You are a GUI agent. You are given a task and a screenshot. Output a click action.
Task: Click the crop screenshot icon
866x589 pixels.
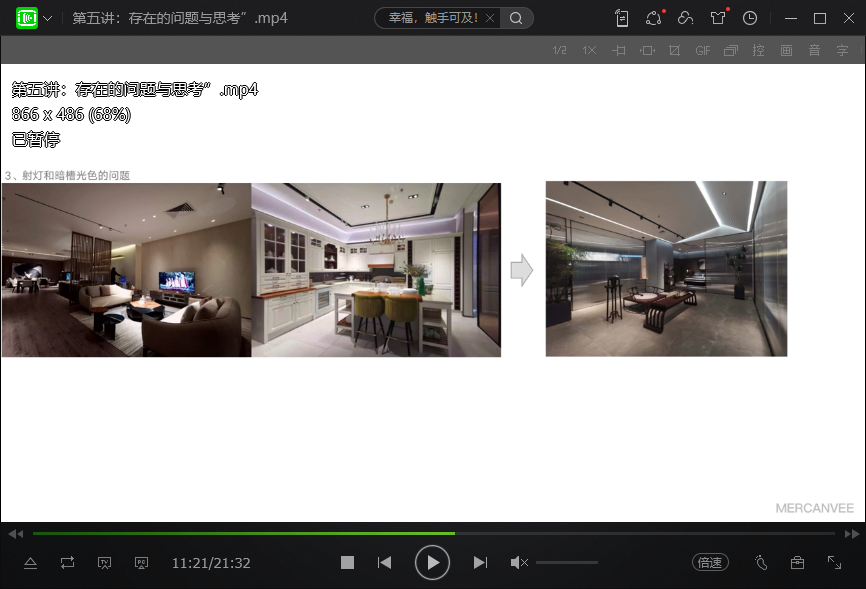pyautogui.click(x=674, y=50)
